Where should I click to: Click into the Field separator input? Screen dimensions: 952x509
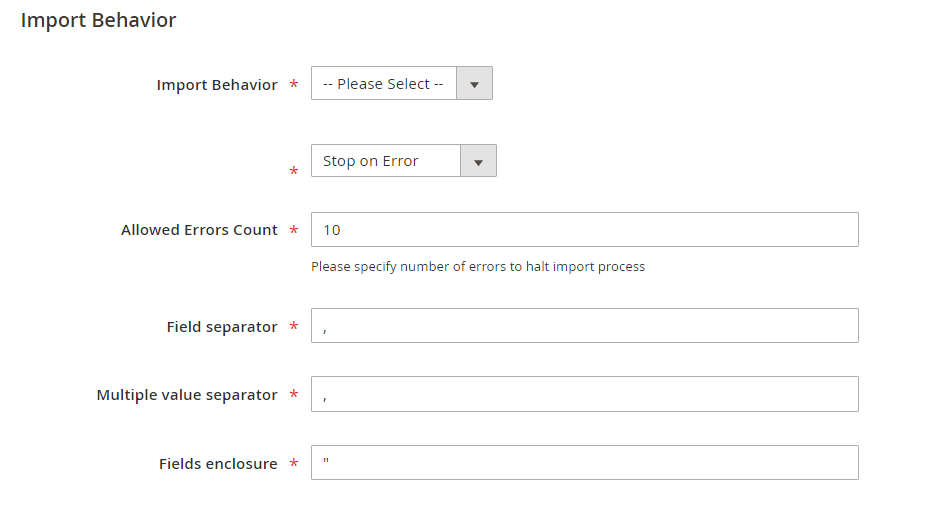tap(585, 326)
